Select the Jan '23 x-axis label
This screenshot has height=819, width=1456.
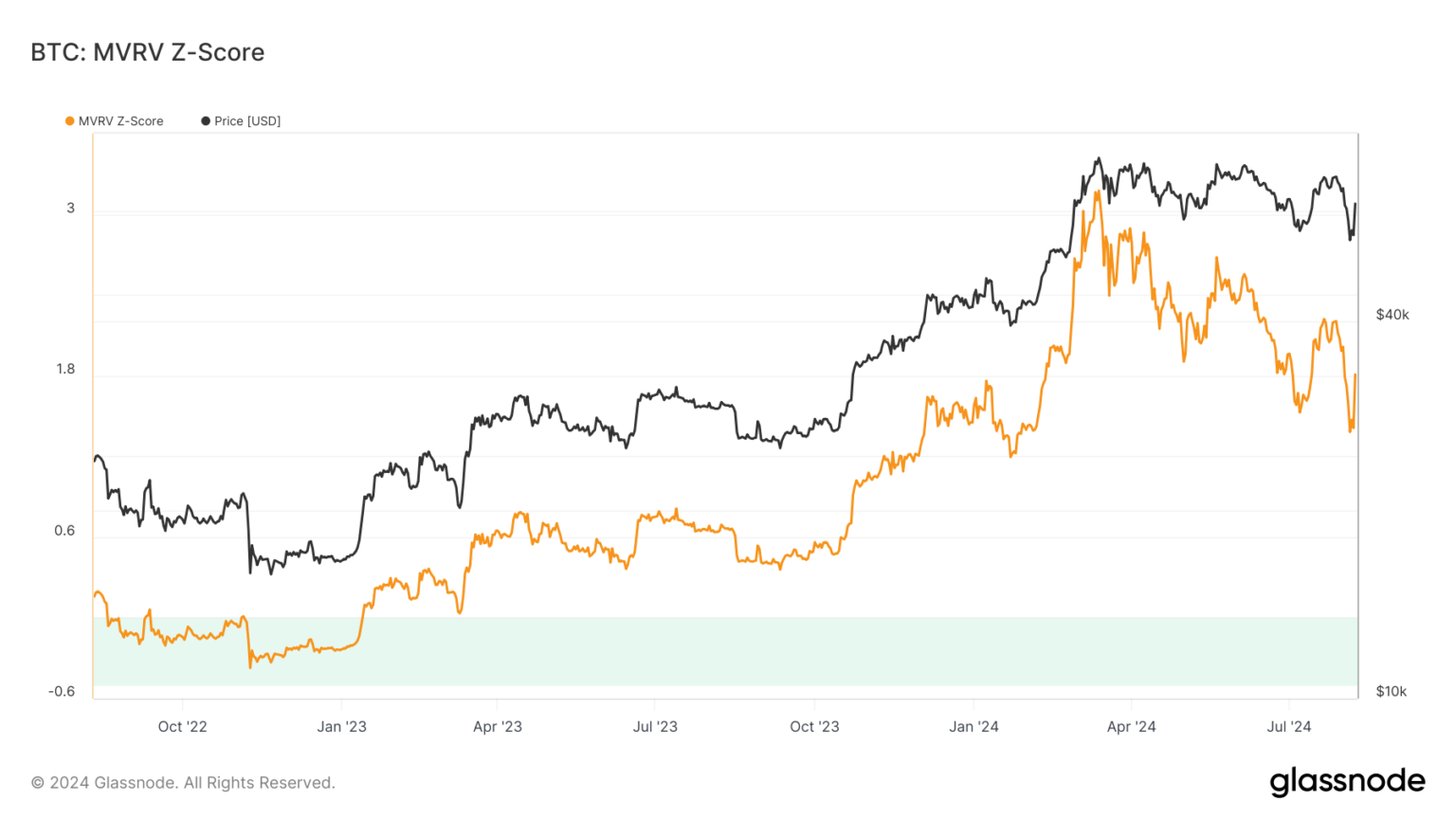click(x=341, y=727)
